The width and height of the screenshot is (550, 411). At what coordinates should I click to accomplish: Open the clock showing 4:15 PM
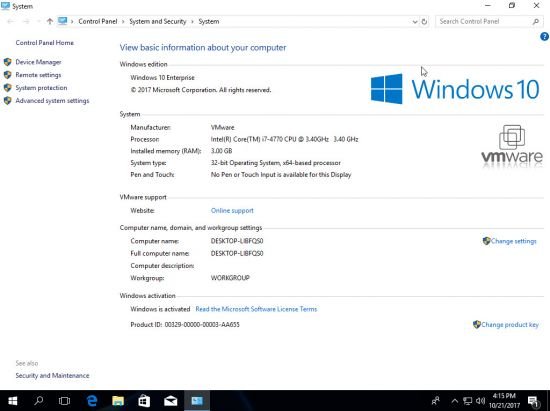tap(504, 401)
